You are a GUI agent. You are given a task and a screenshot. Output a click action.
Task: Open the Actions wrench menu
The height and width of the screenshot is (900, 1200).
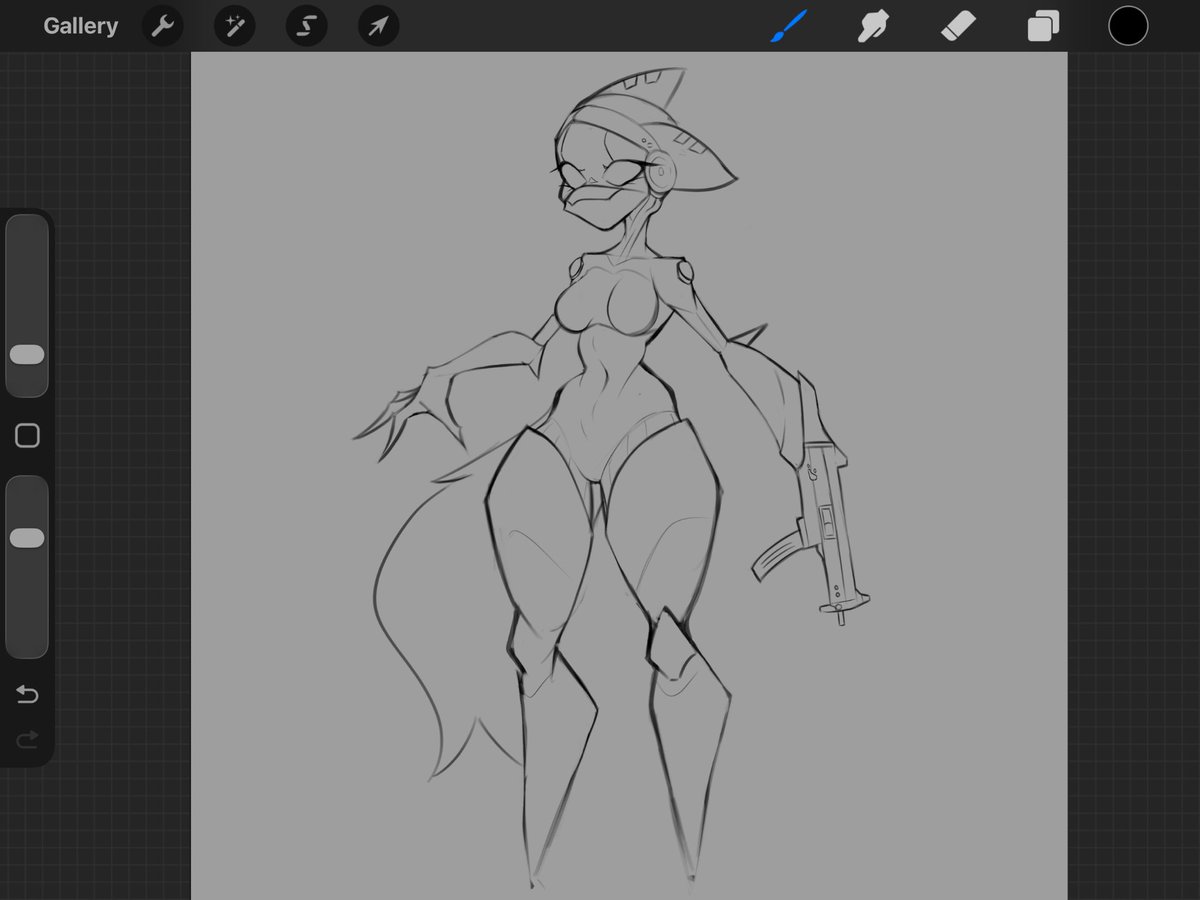coord(162,26)
